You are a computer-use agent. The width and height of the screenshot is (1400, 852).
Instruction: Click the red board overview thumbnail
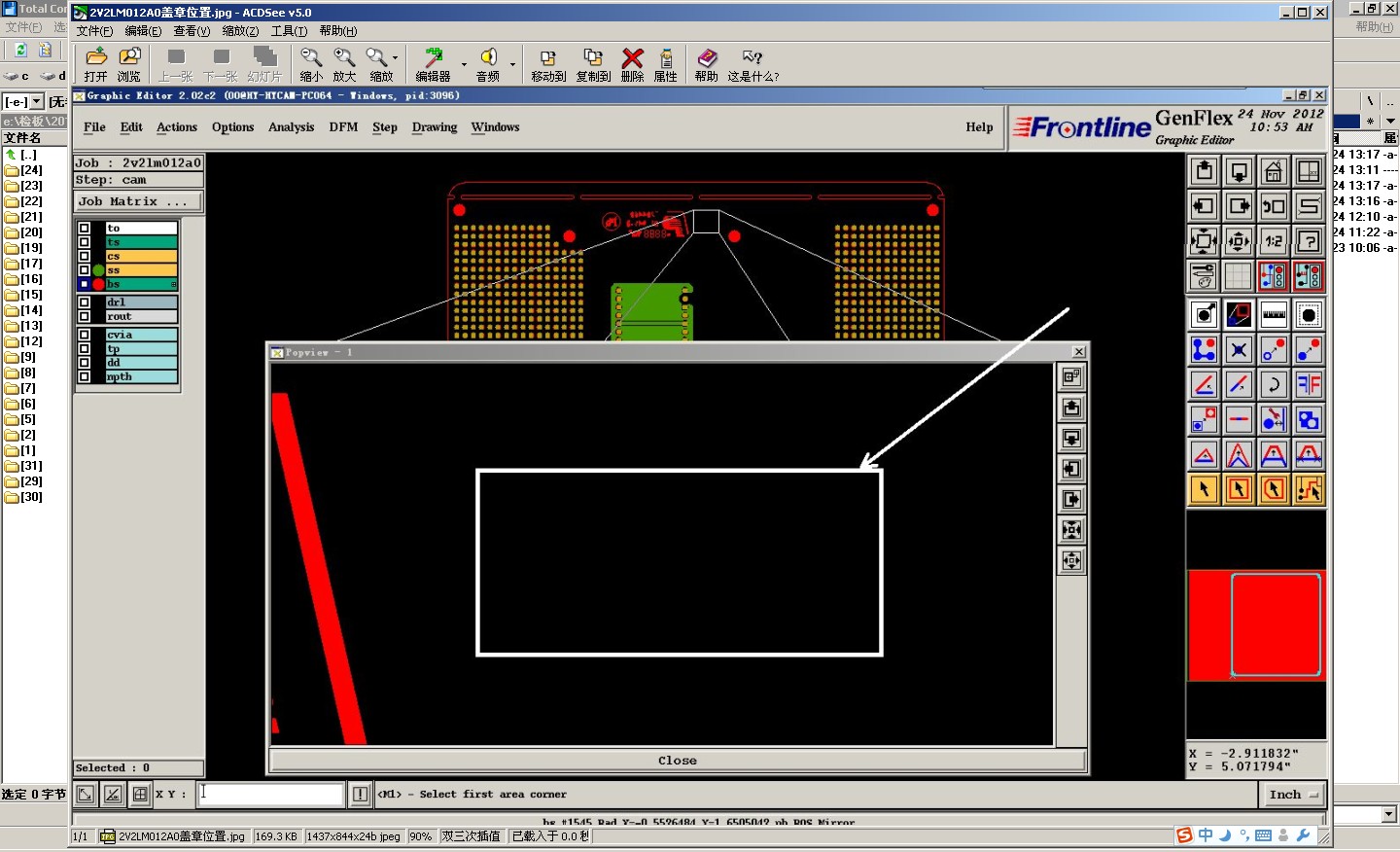click(x=1256, y=625)
